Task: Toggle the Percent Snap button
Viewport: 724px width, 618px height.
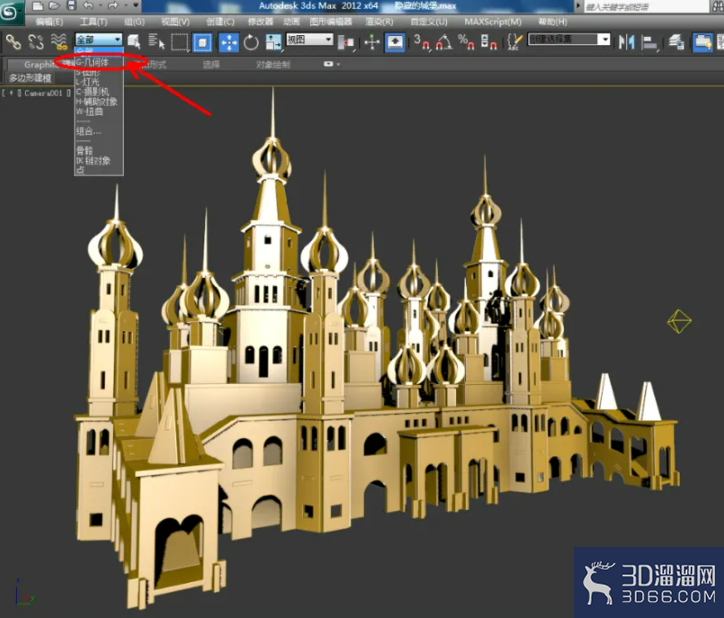Action: click(x=466, y=42)
